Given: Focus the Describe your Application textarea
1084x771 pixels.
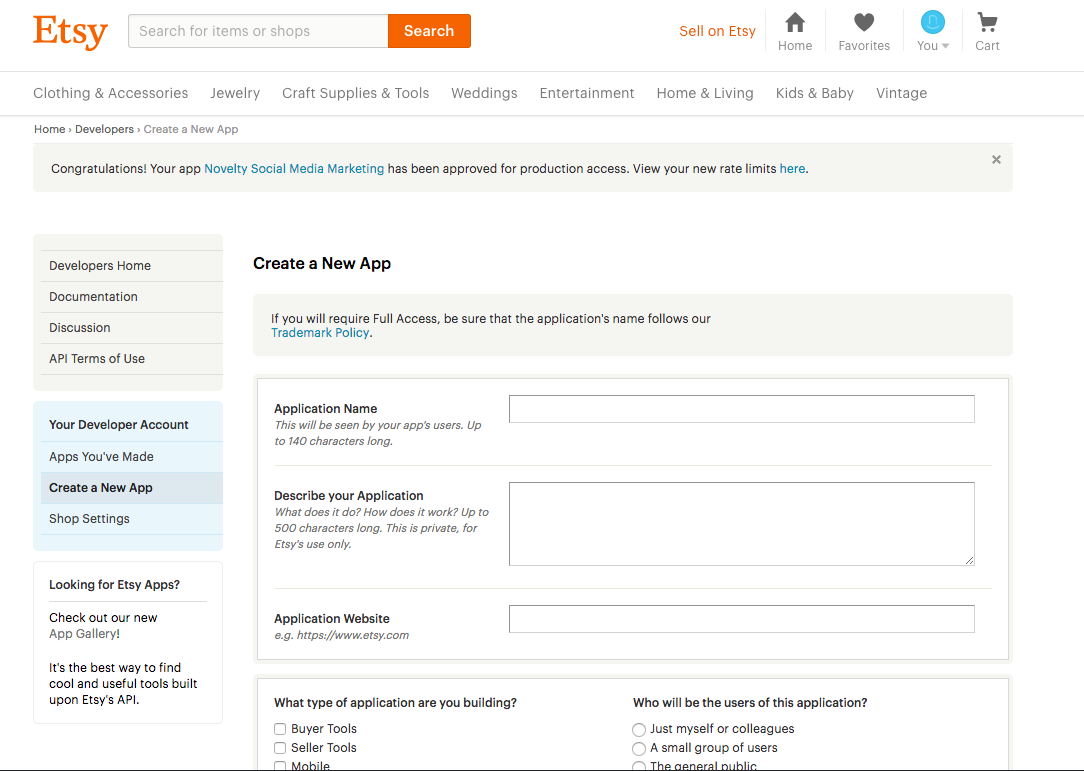Looking at the screenshot, I should coord(742,524).
